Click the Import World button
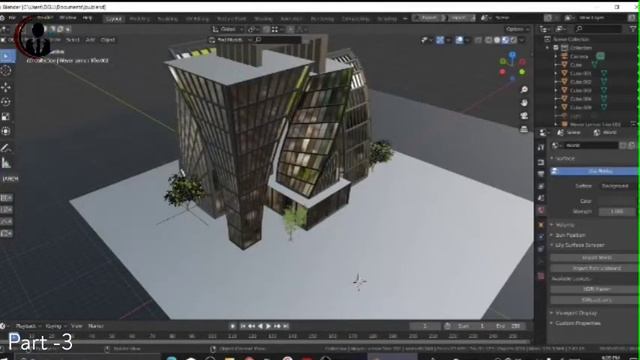 click(x=594, y=258)
